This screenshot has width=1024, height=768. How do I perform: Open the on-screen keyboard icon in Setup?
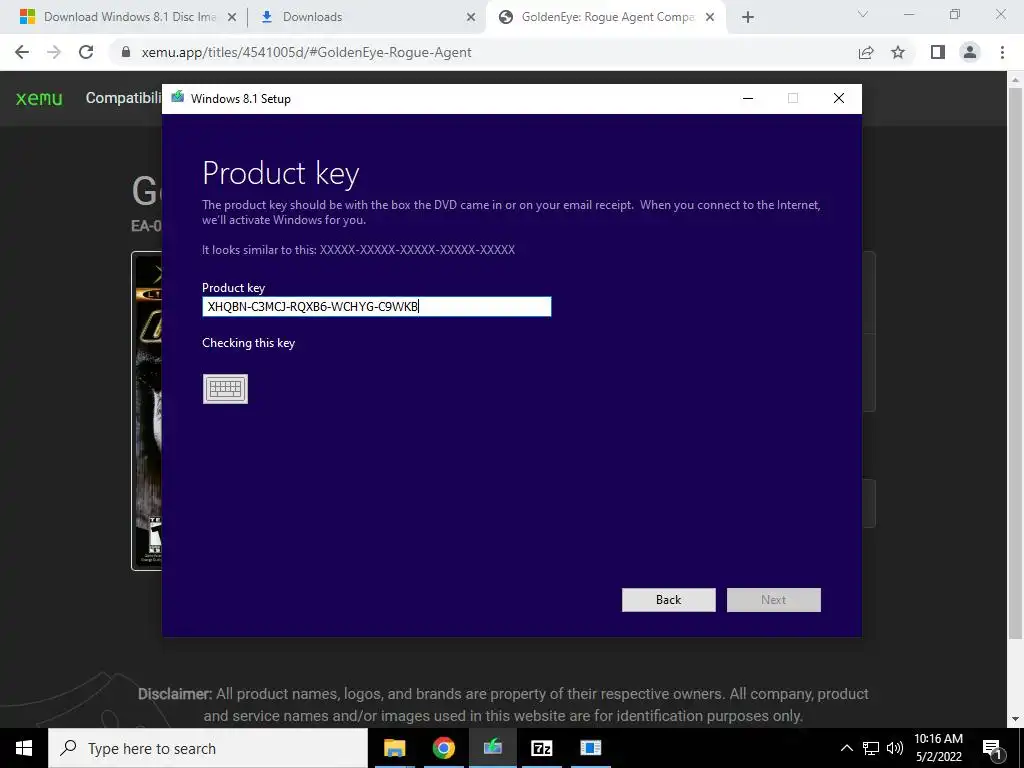(225, 389)
